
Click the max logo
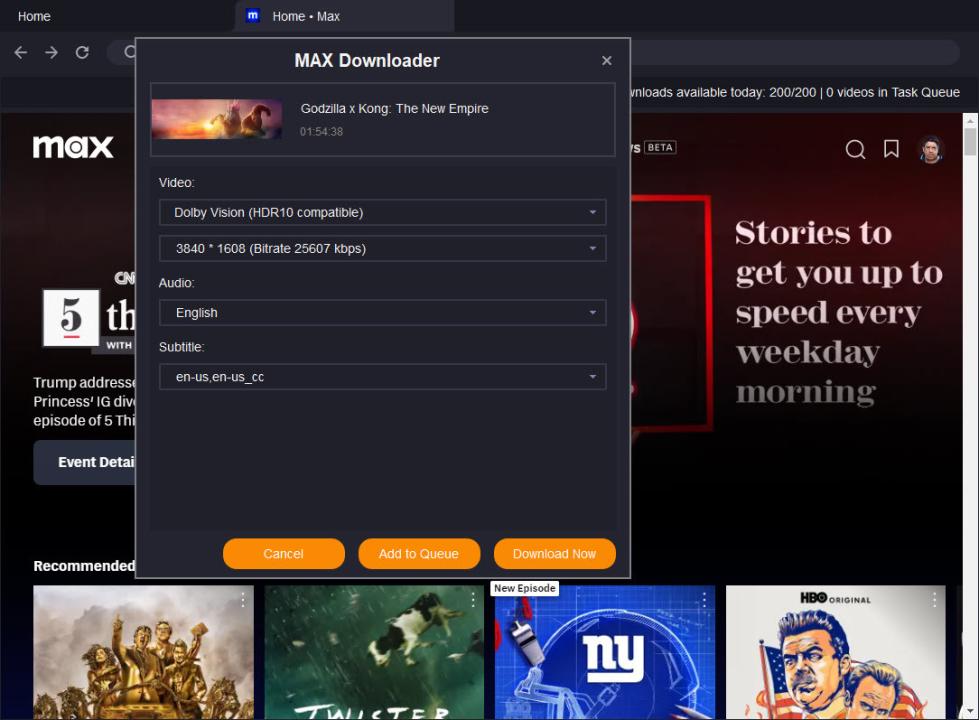click(73, 147)
